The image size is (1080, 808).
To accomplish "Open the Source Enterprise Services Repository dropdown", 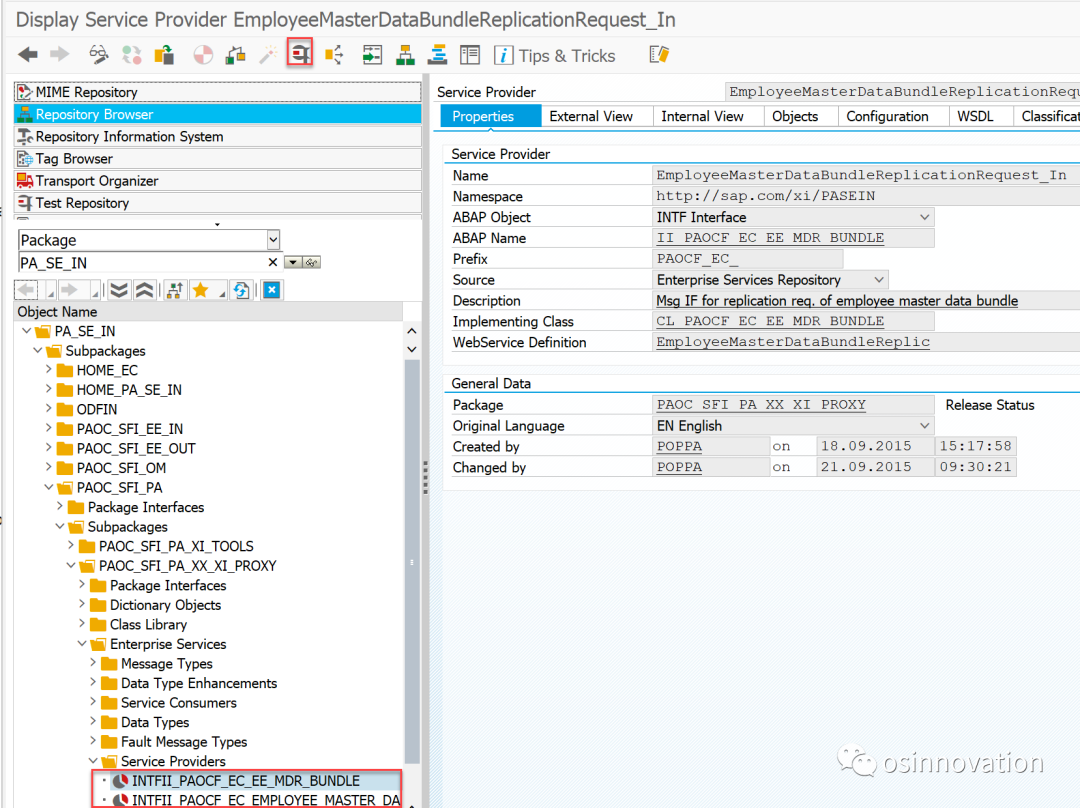I will [x=878, y=280].
